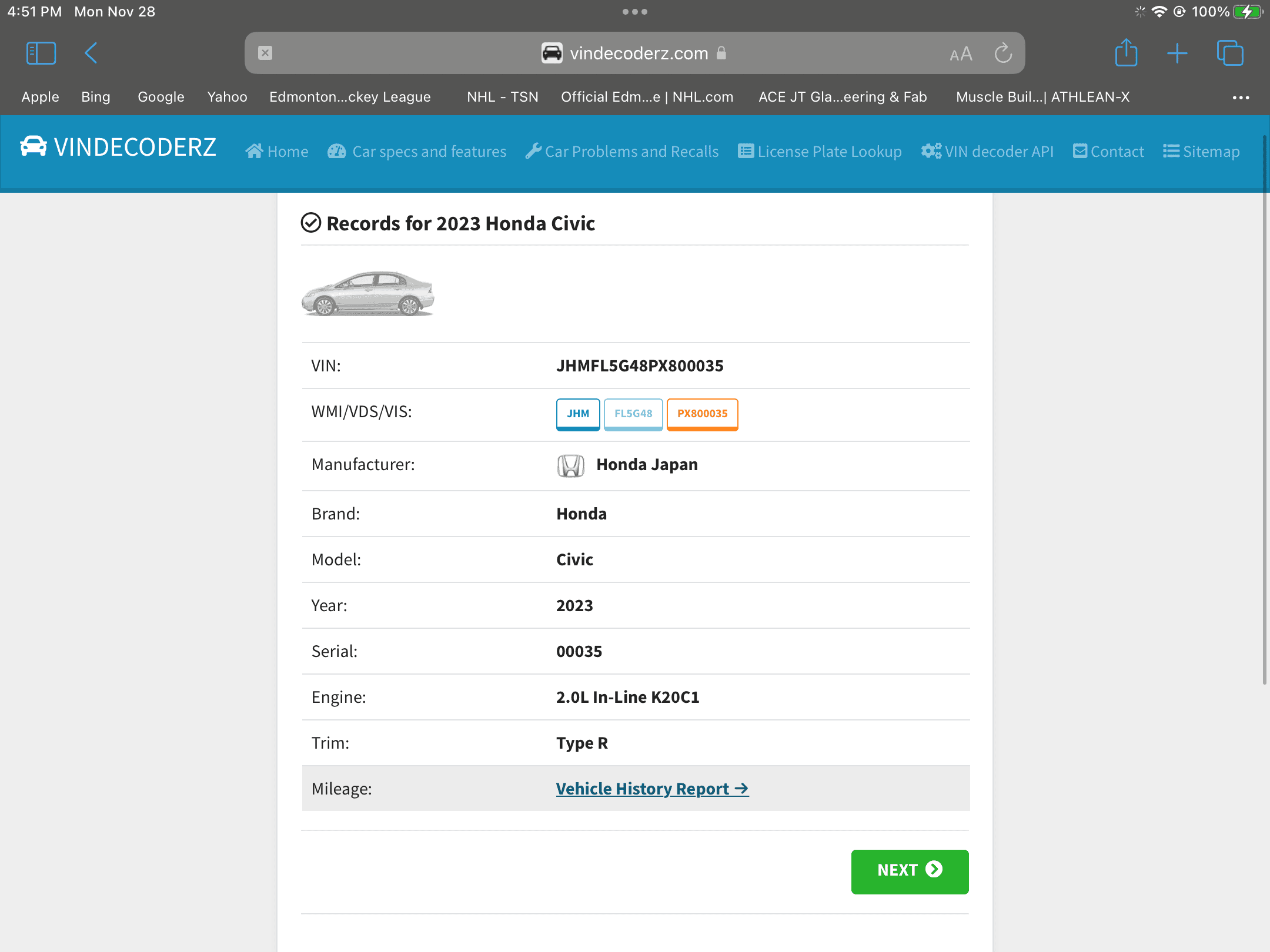Open the AA reader view menu
The width and height of the screenshot is (1270, 952).
click(x=961, y=54)
